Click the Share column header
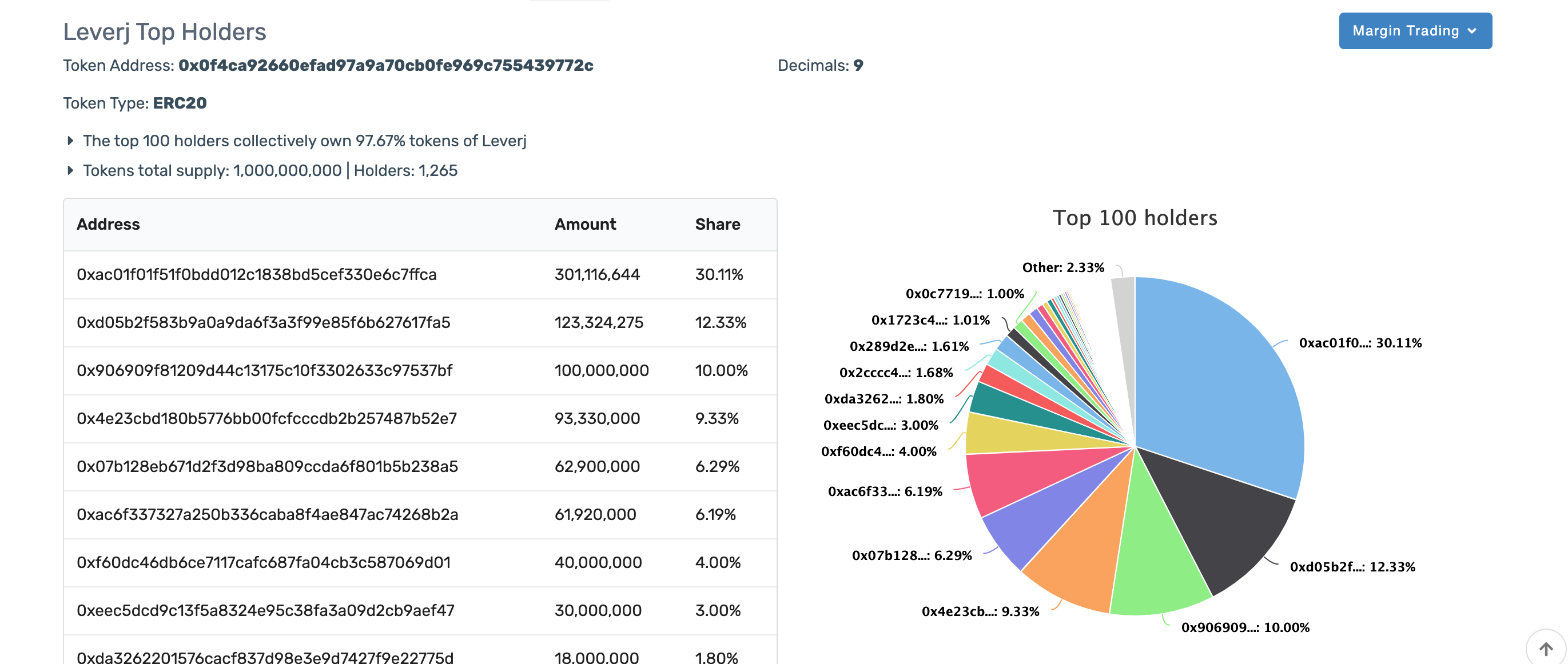The width and height of the screenshot is (1568, 664). click(717, 225)
